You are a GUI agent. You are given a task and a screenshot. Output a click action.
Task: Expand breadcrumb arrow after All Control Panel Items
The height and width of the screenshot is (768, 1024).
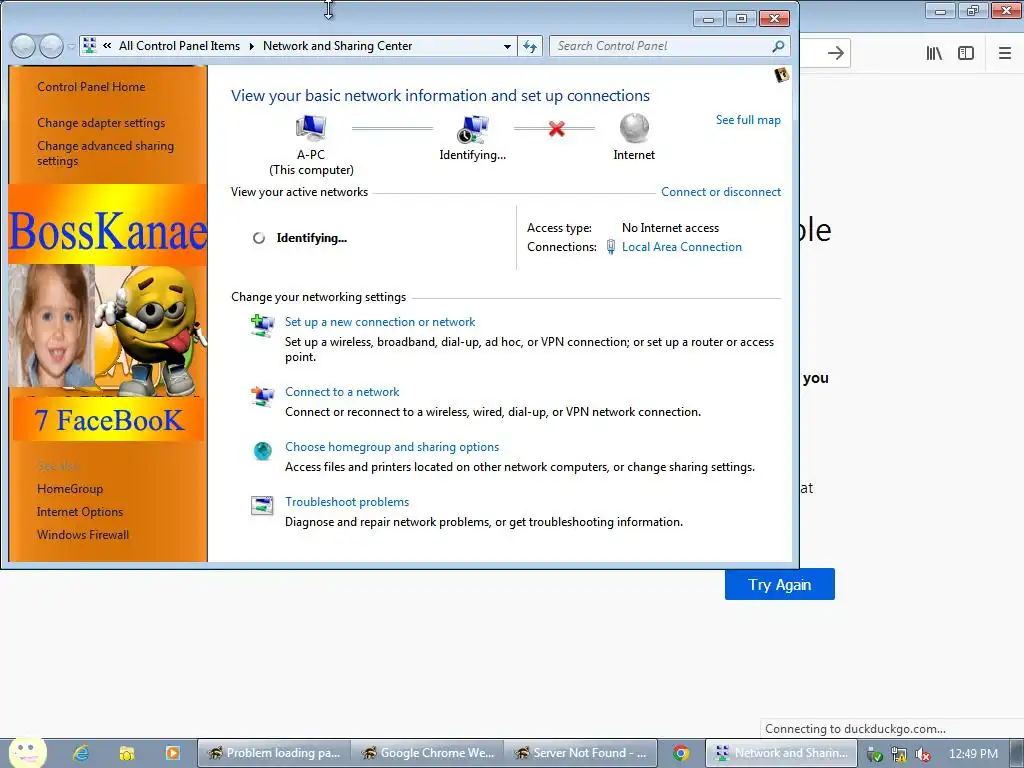click(251, 46)
